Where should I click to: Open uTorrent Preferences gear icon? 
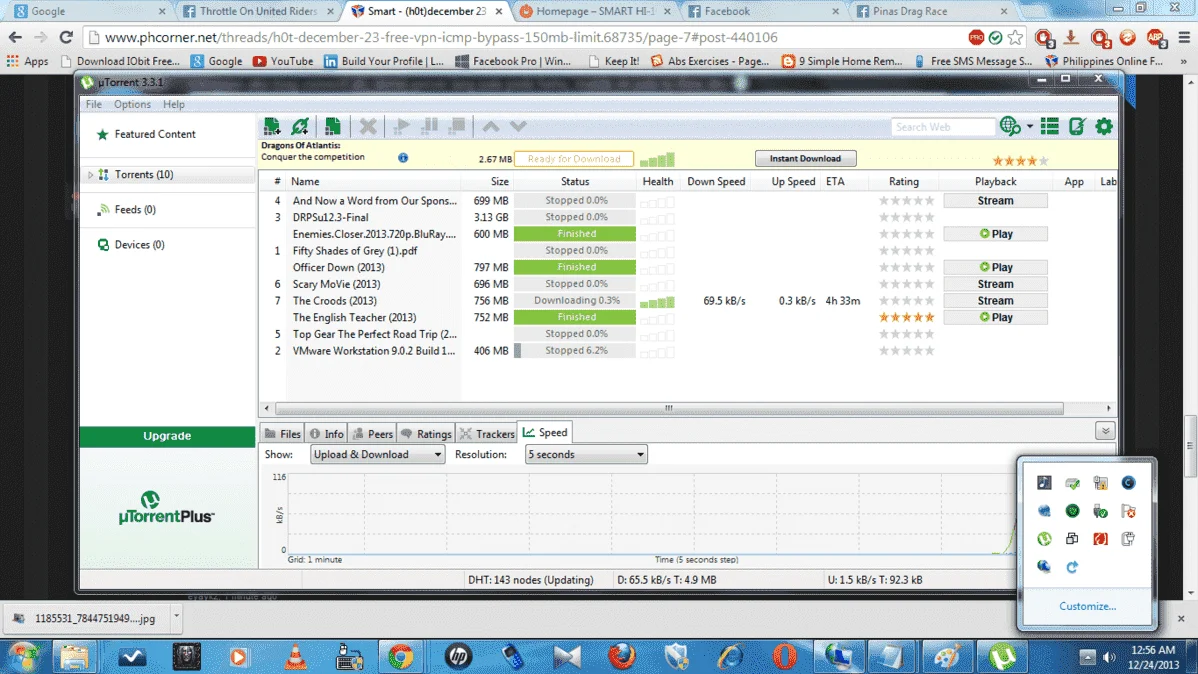pyautogui.click(x=1104, y=126)
